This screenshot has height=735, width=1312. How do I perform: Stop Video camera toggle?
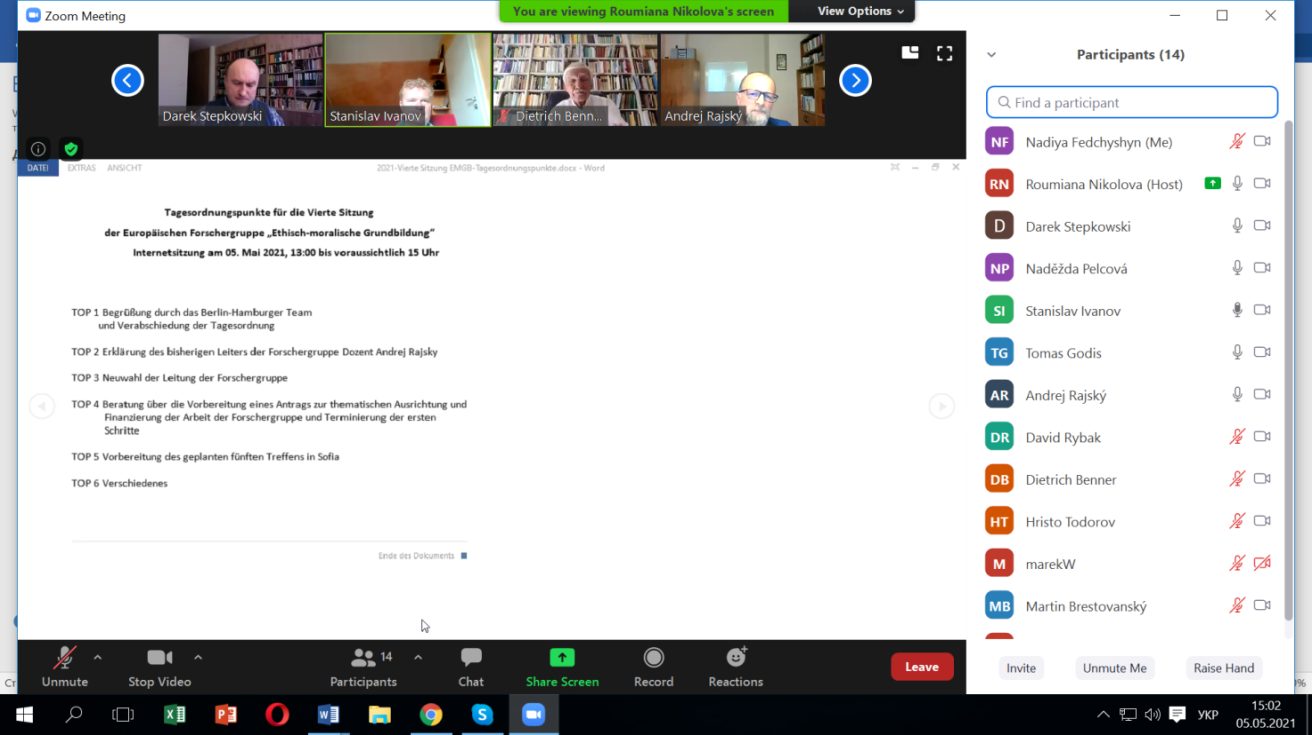pyautogui.click(x=159, y=666)
